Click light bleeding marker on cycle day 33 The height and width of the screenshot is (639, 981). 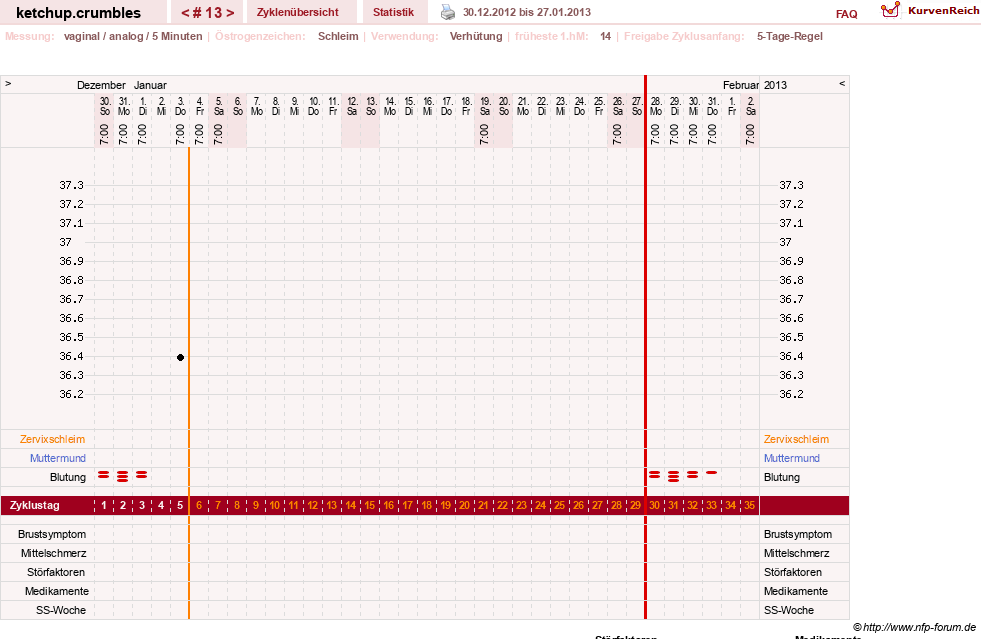tap(711, 473)
